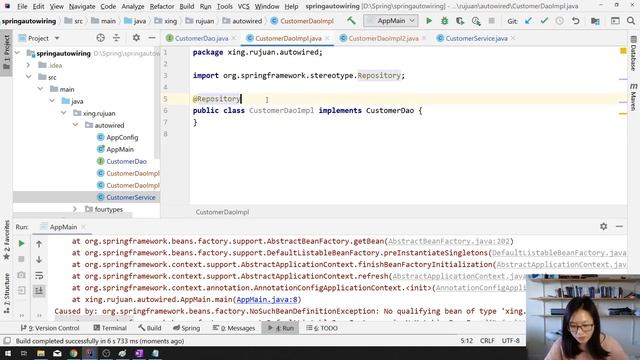Screen dimensions: 640x360
Task: Open Version Control tool window
Action: tap(50, 328)
